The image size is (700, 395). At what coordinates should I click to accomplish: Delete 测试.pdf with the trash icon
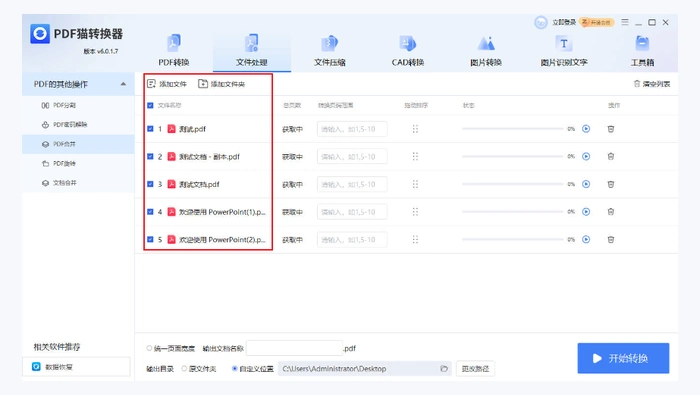click(x=611, y=129)
